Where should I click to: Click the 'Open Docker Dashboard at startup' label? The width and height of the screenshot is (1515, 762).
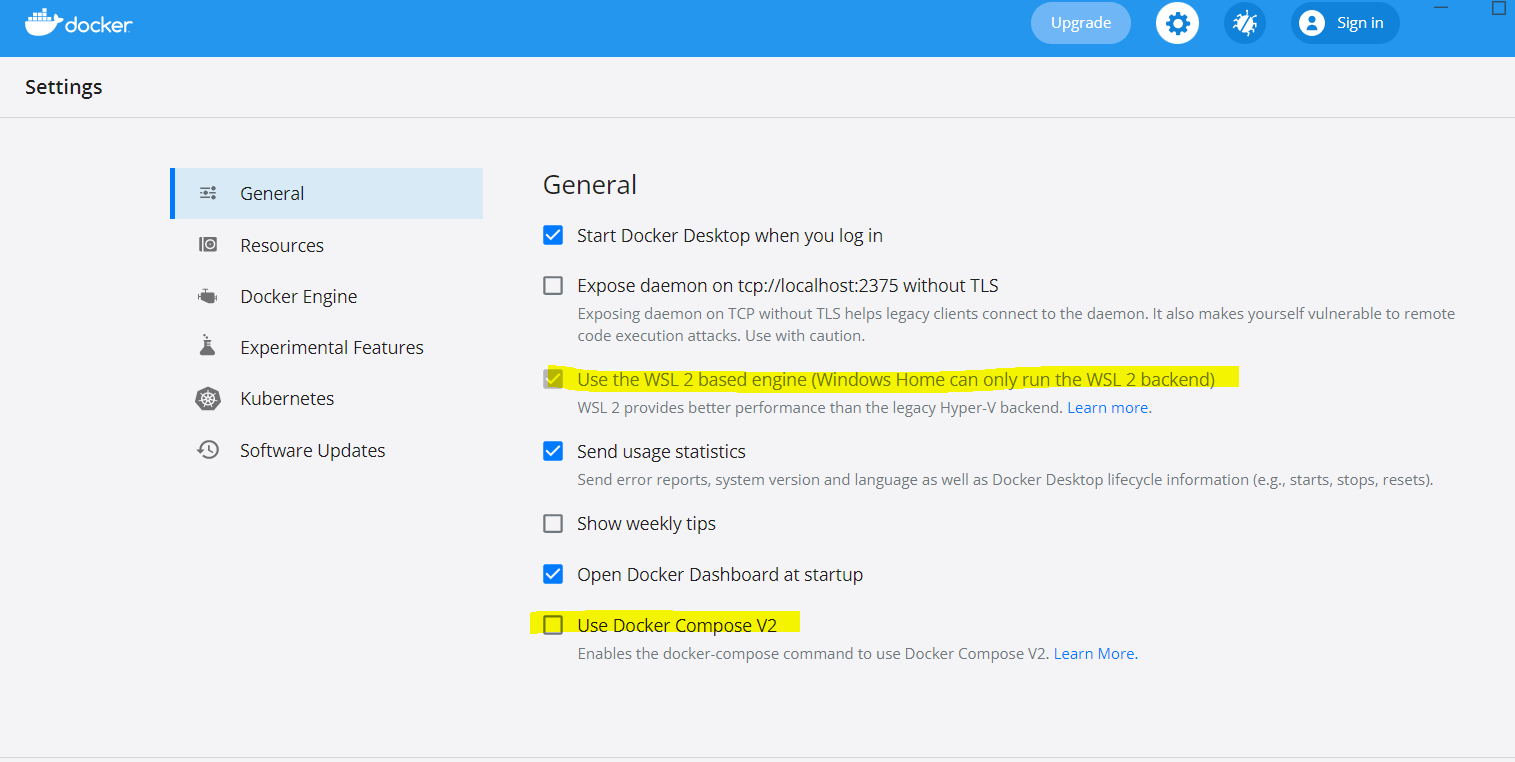(720, 575)
